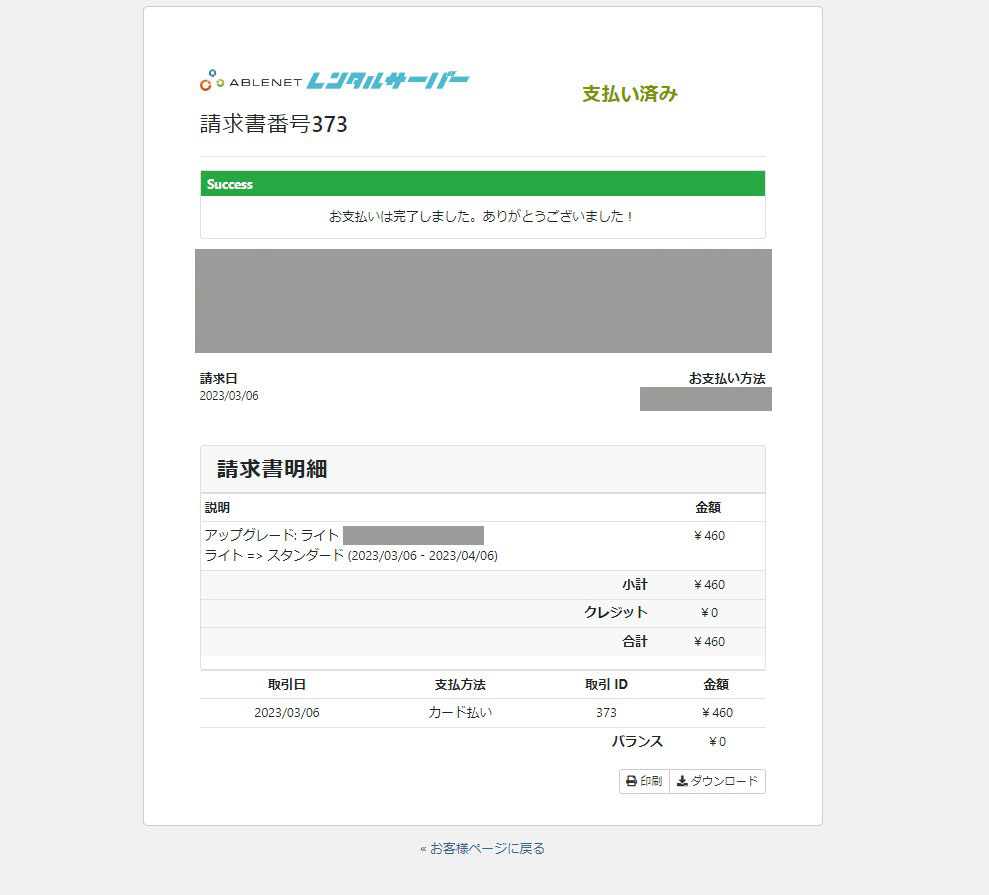Click the 請求書明細 section heading
The width and height of the screenshot is (989, 895).
click(x=272, y=469)
